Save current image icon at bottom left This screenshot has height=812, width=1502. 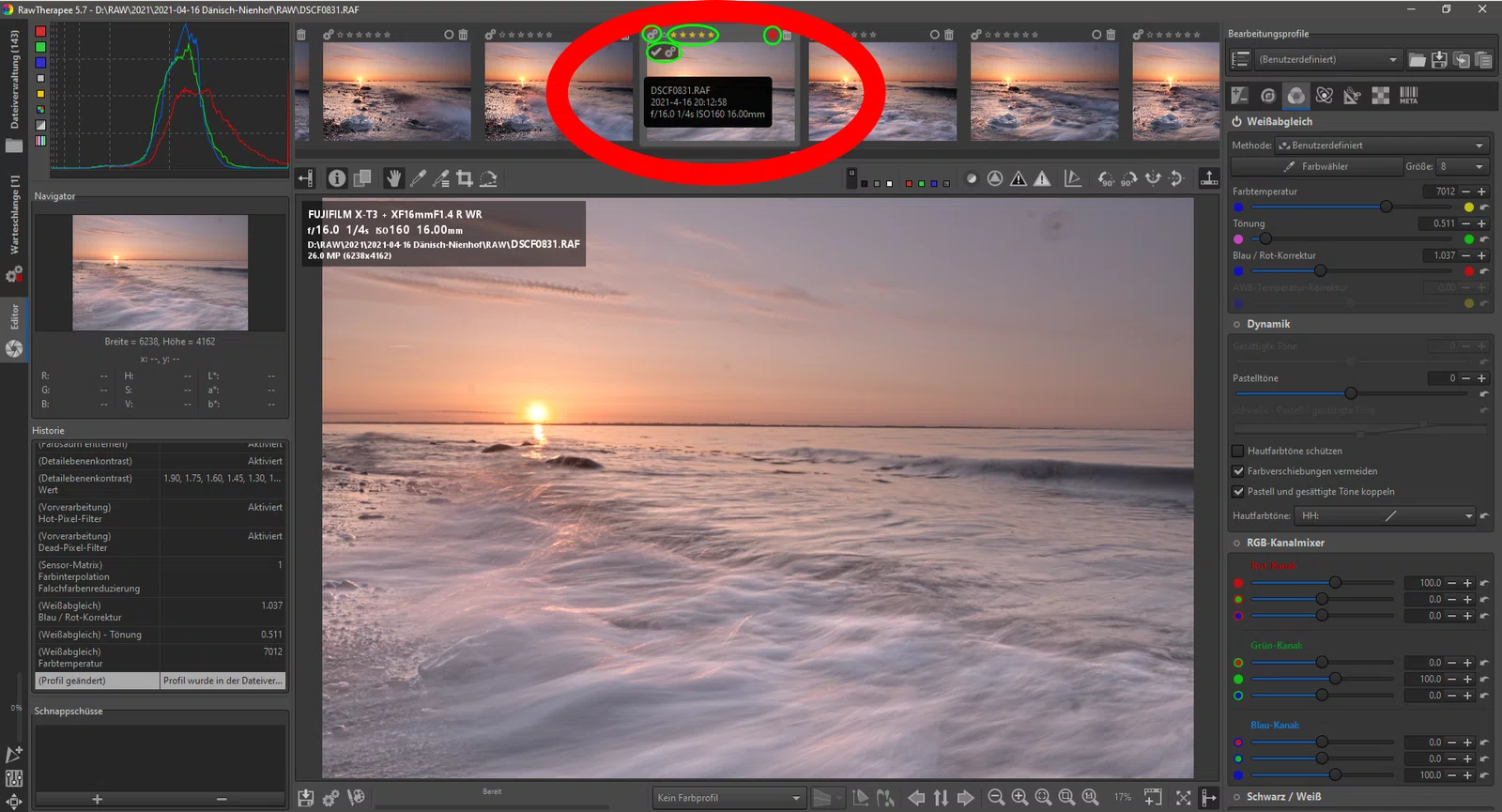pyautogui.click(x=306, y=798)
